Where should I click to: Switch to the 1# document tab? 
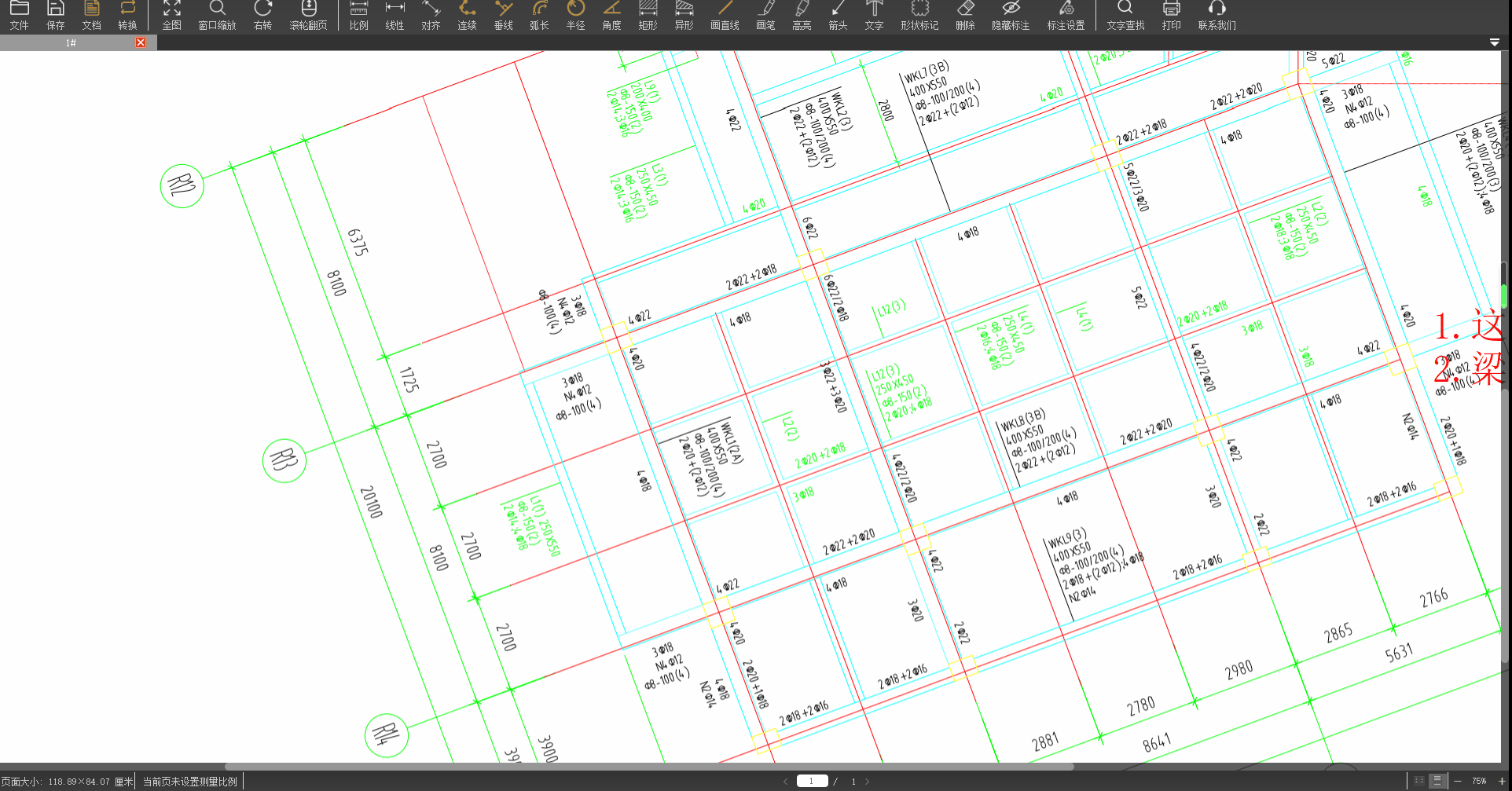coord(71,42)
